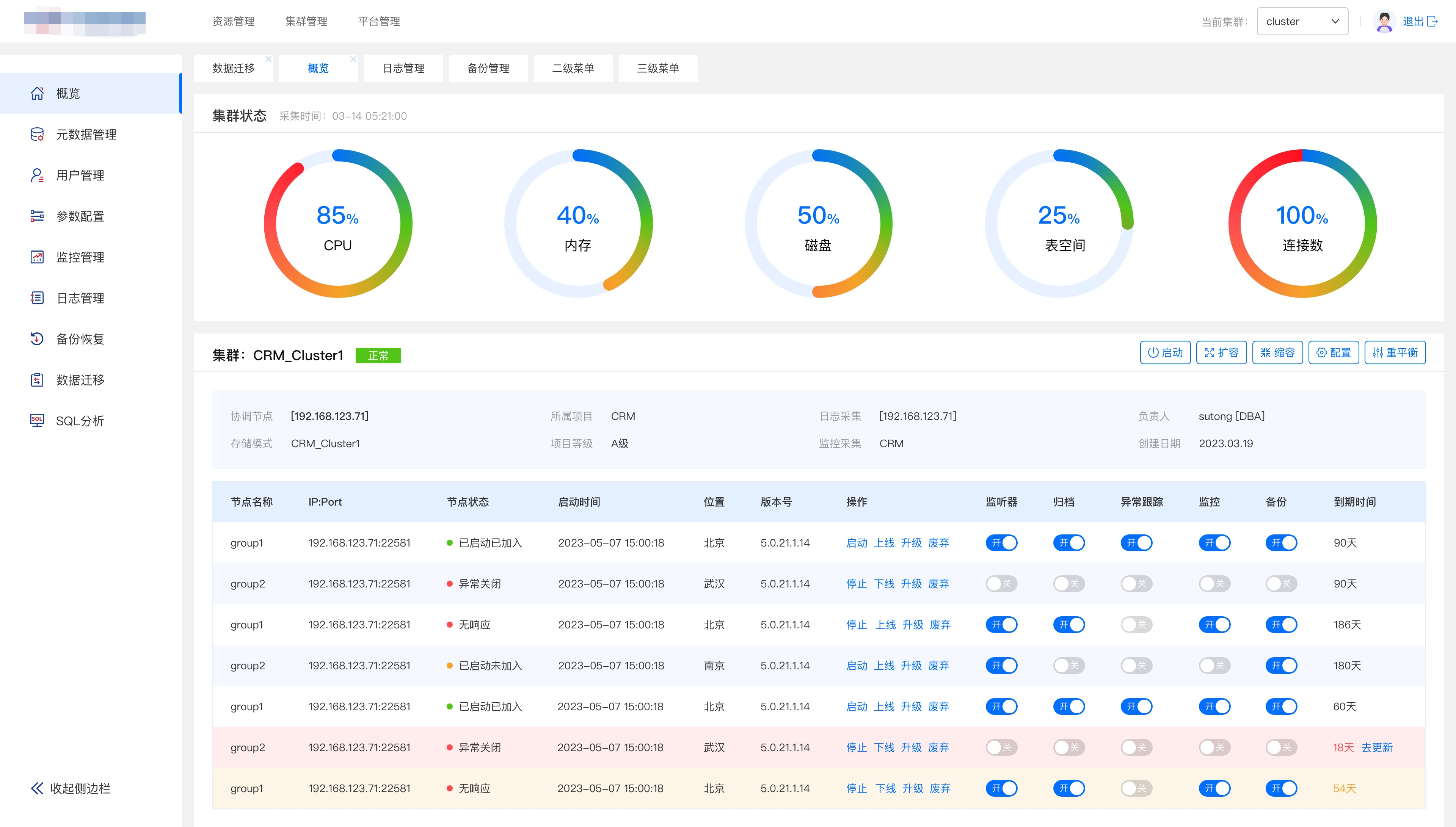Click the 参数配置 sliders icon
This screenshot has height=827, width=1456.
(37, 216)
